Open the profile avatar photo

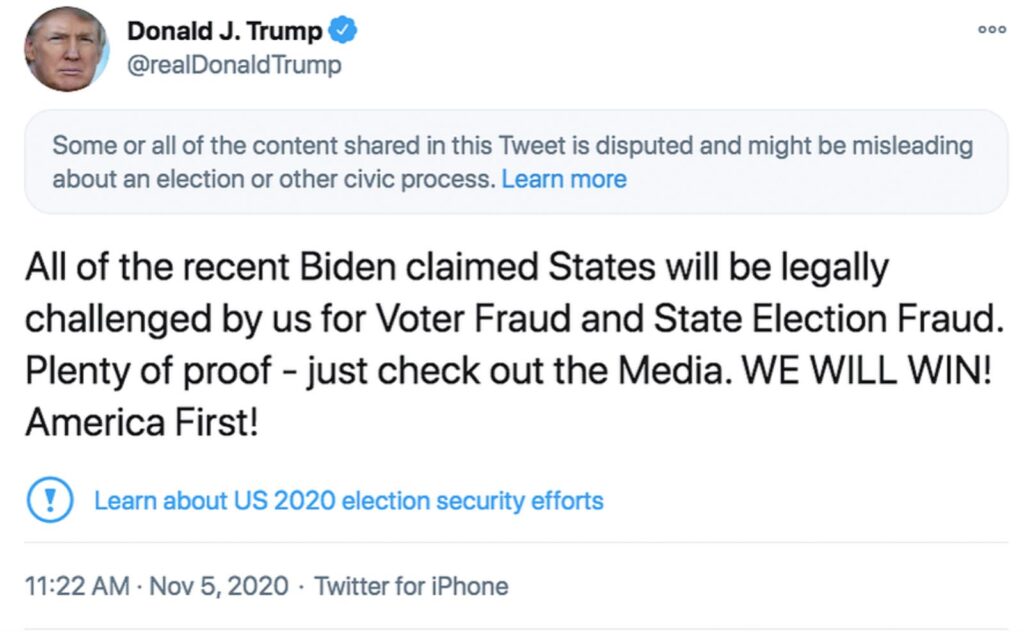(x=66, y=49)
